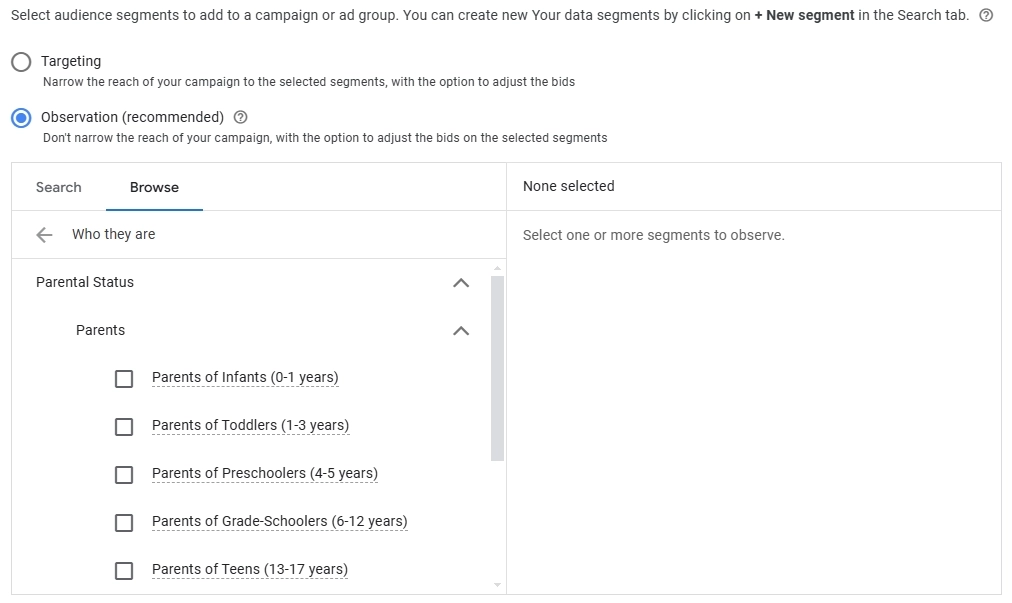Collapse the Parents subsection chevron

pos(461,331)
